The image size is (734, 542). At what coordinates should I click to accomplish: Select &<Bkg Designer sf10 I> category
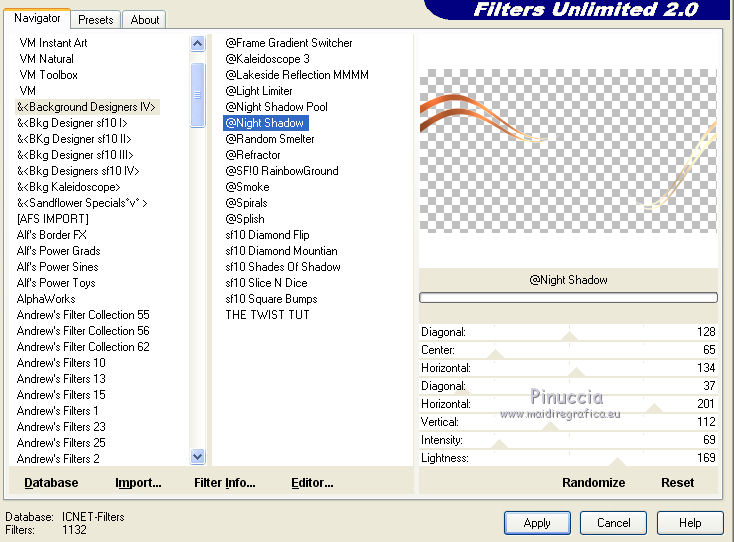(72, 123)
